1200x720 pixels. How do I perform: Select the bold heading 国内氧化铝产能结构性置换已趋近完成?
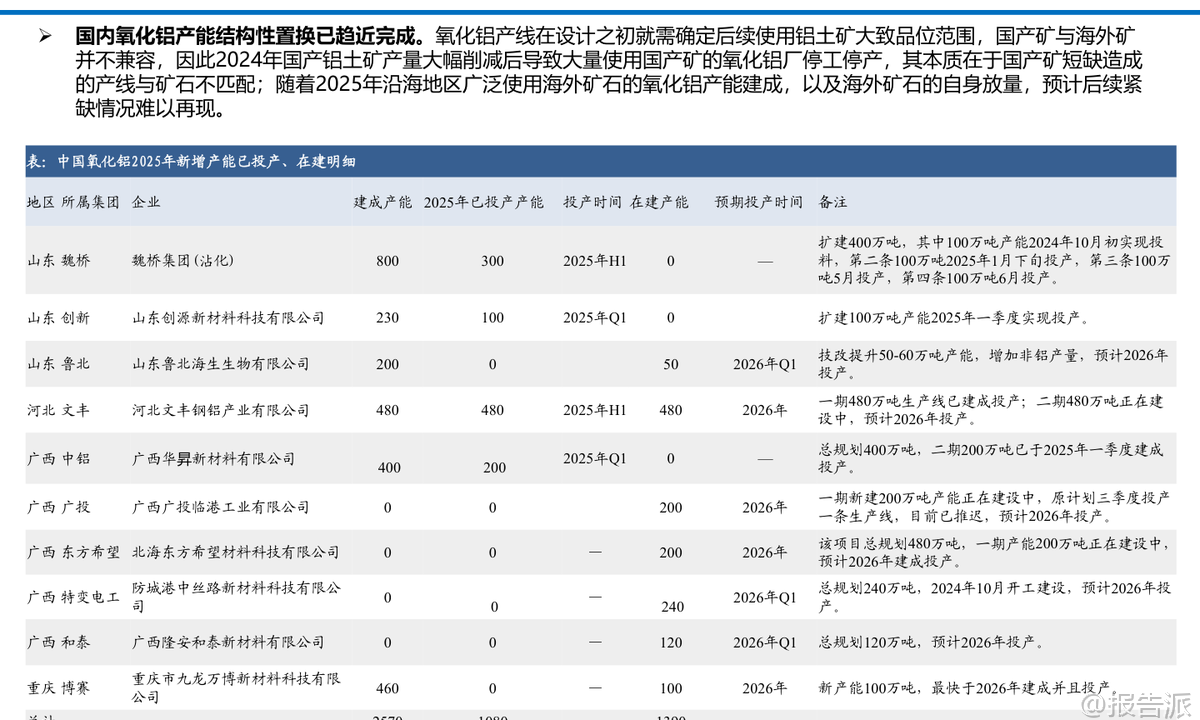pos(250,35)
